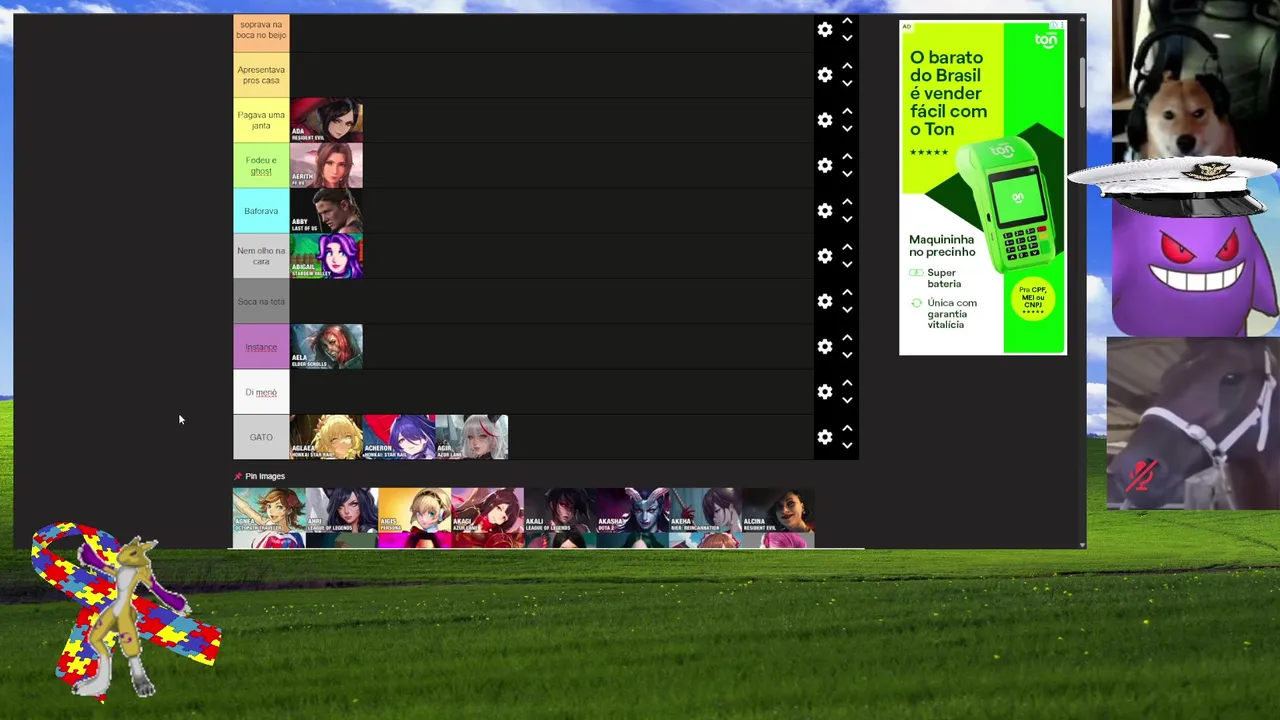Move 'Nem olho na cara' row down
The height and width of the screenshot is (720, 1280).
(x=847, y=265)
